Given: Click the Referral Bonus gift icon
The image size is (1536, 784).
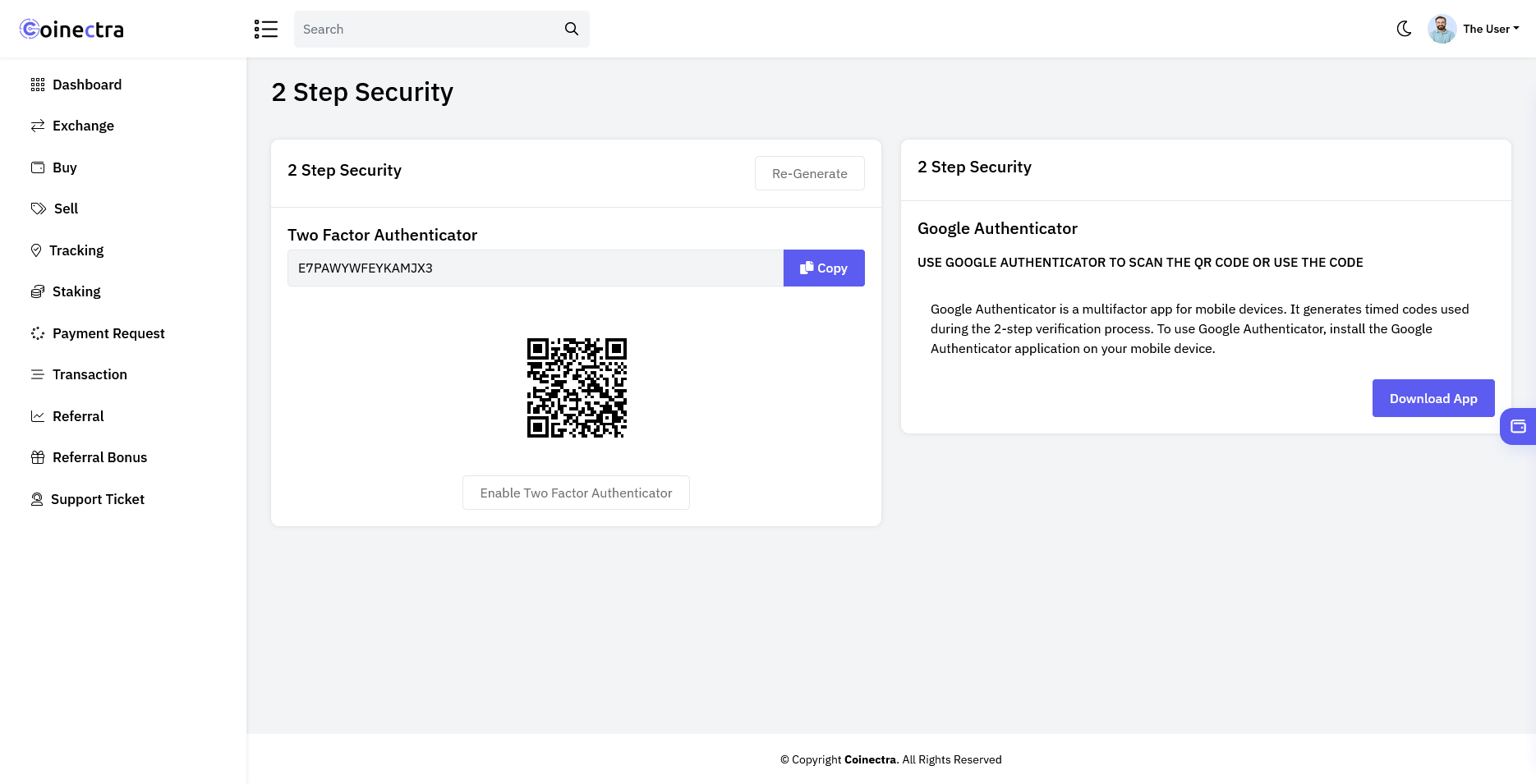Looking at the screenshot, I should pyautogui.click(x=38, y=457).
